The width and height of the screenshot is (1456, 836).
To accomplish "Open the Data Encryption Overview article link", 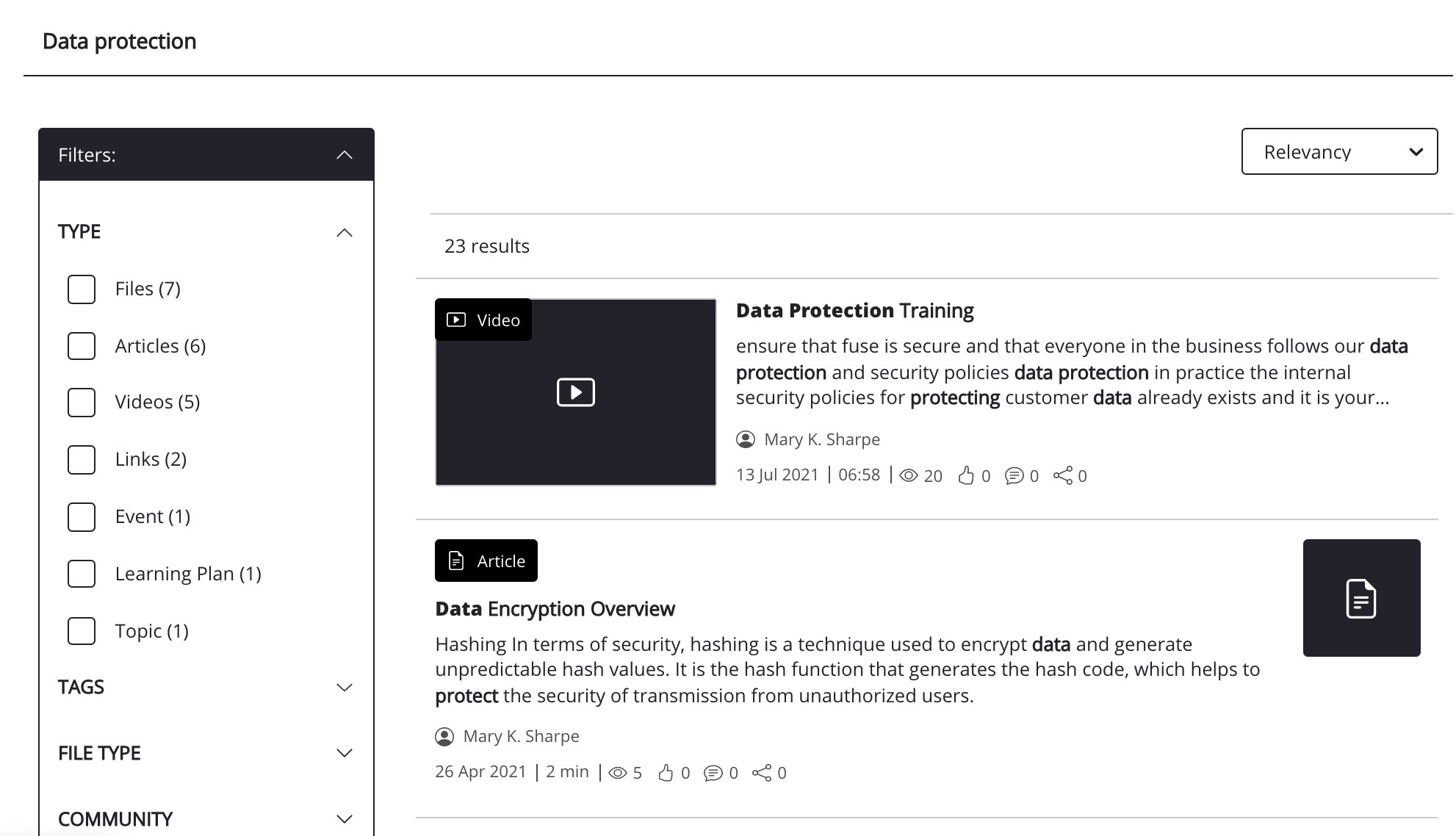I will pyautogui.click(x=555, y=609).
